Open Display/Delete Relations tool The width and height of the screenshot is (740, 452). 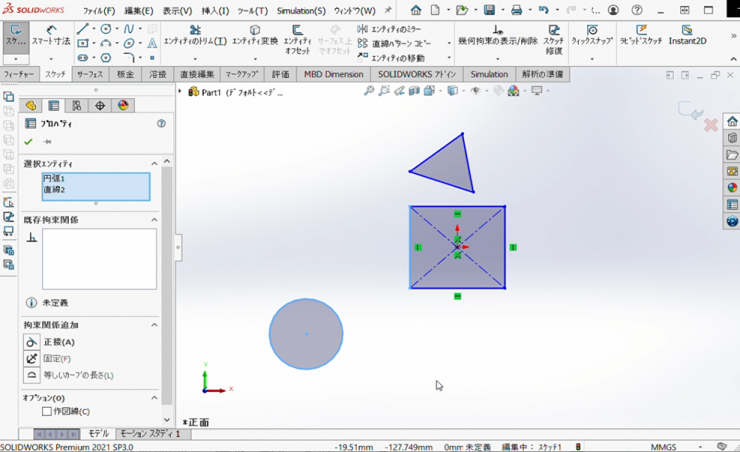[497, 35]
